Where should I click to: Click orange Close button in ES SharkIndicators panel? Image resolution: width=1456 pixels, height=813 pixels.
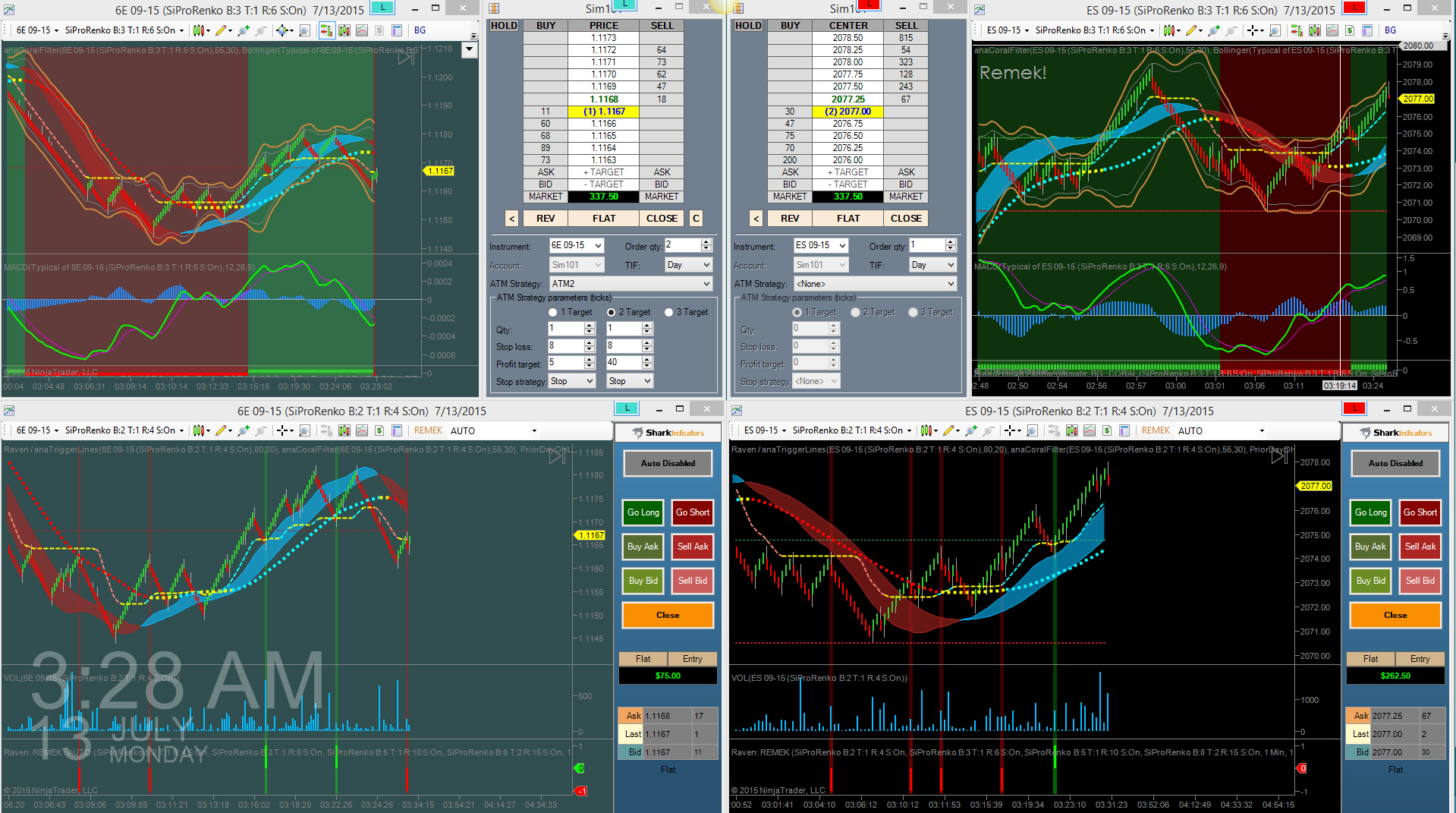[x=1395, y=615]
